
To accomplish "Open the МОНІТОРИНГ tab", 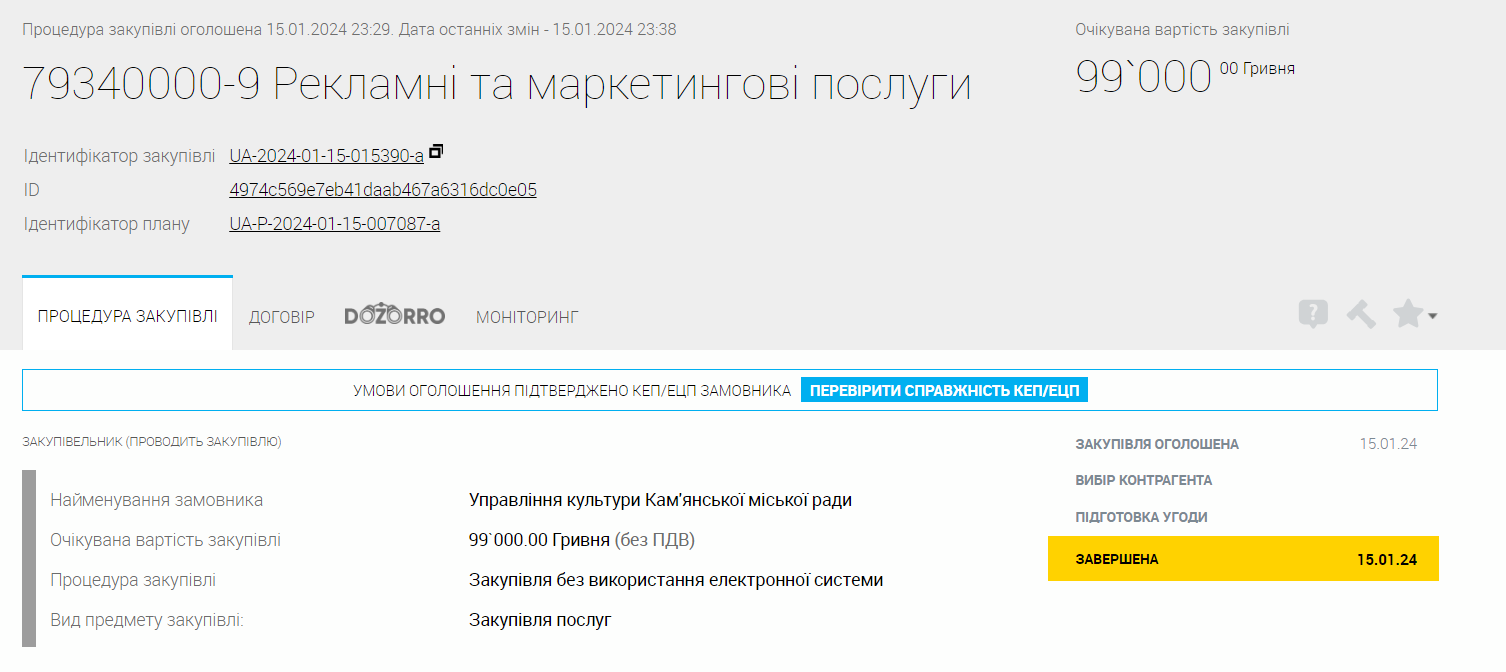I will click(527, 317).
